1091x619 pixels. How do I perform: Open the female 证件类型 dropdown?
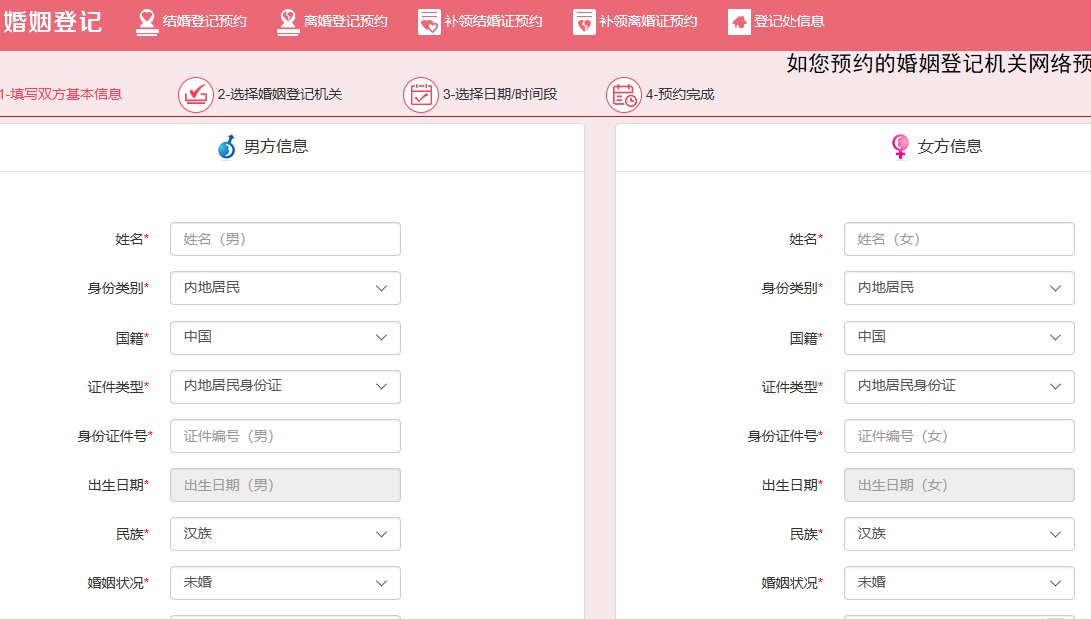959,386
